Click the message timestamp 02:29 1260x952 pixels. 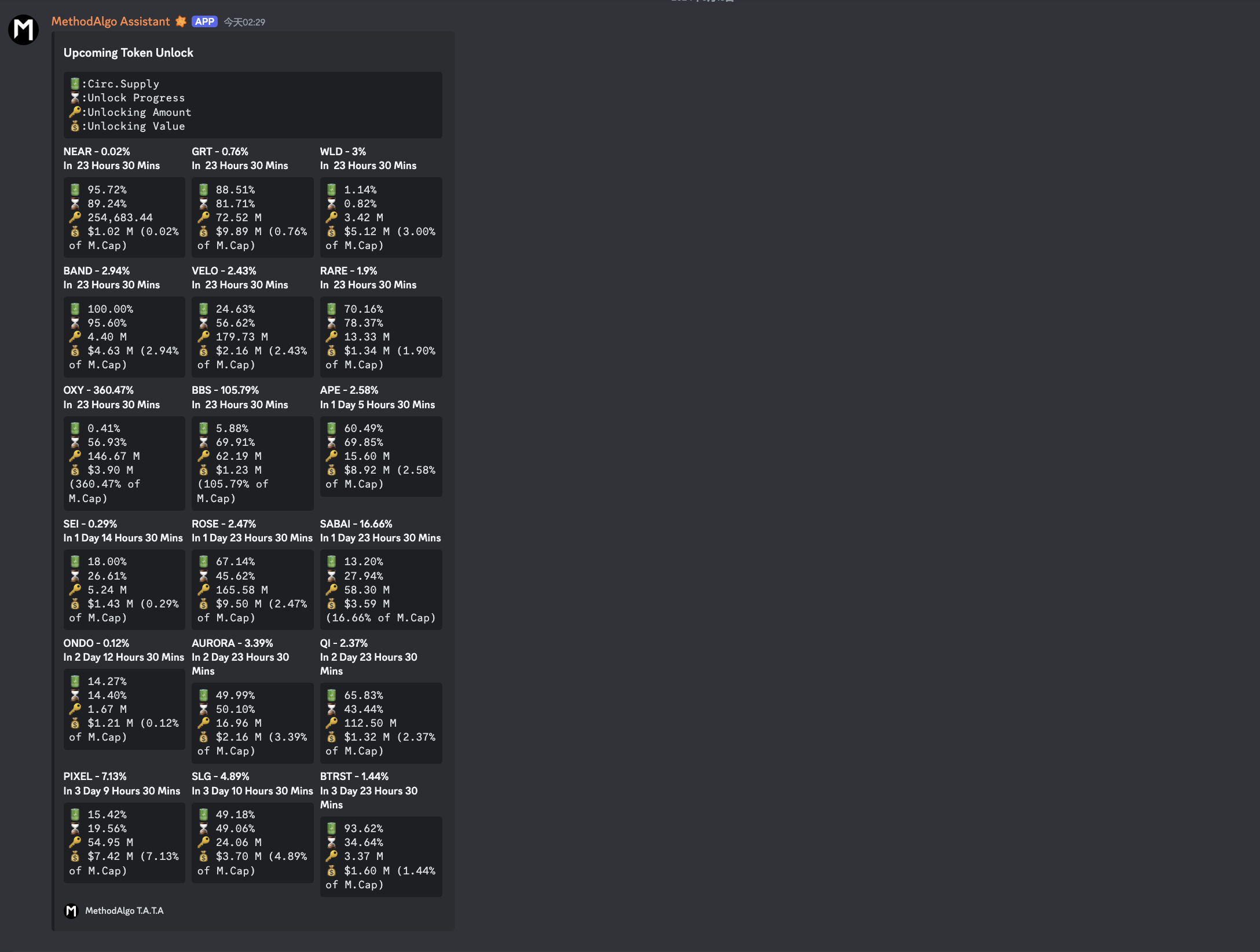(x=244, y=22)
